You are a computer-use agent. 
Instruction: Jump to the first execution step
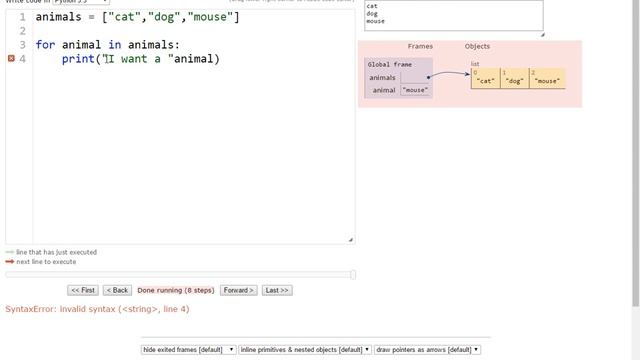[83, 290]
